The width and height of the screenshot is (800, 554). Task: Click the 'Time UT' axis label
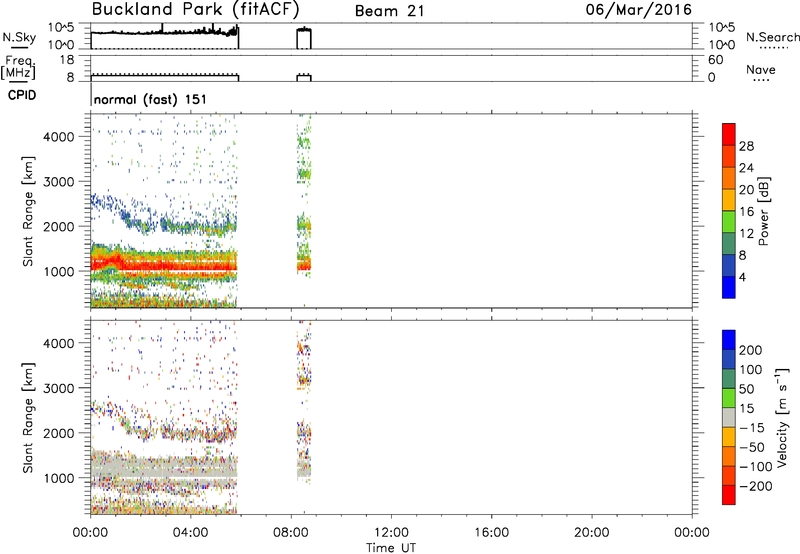pos(391,548)
